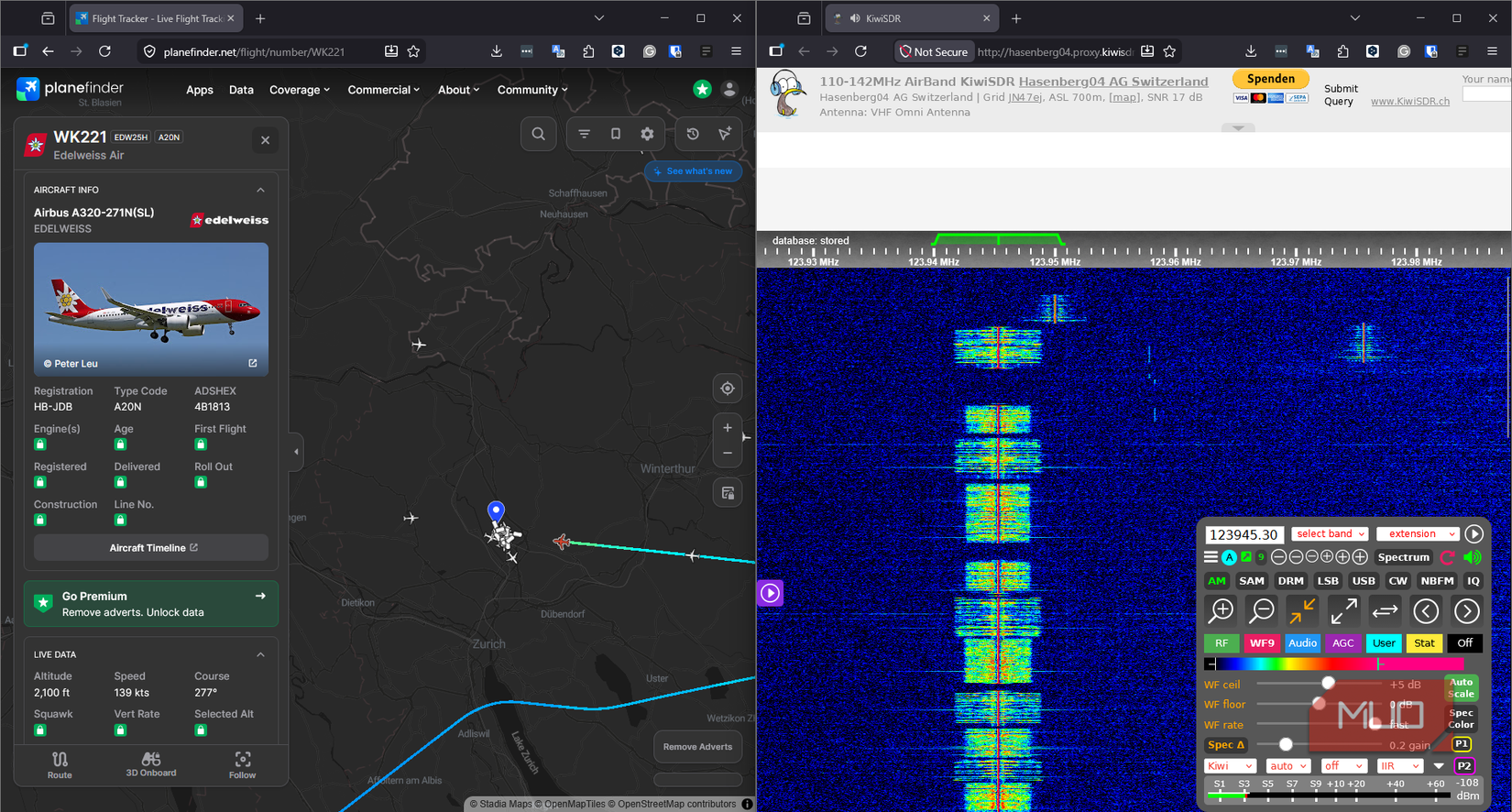Select USB mode
The height and width of the screenshot is (812, 1512).
pyautogui.click(x=1364, y=581)
